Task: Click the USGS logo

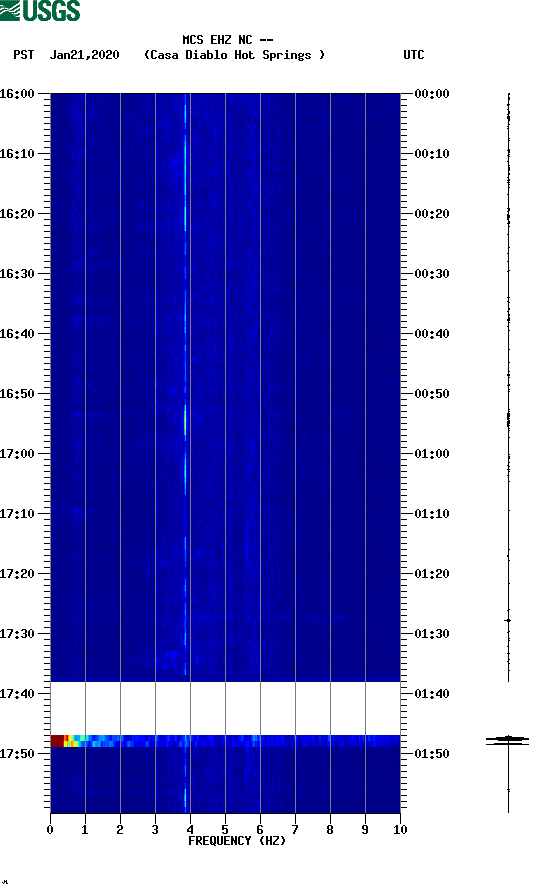Action: 40,10
